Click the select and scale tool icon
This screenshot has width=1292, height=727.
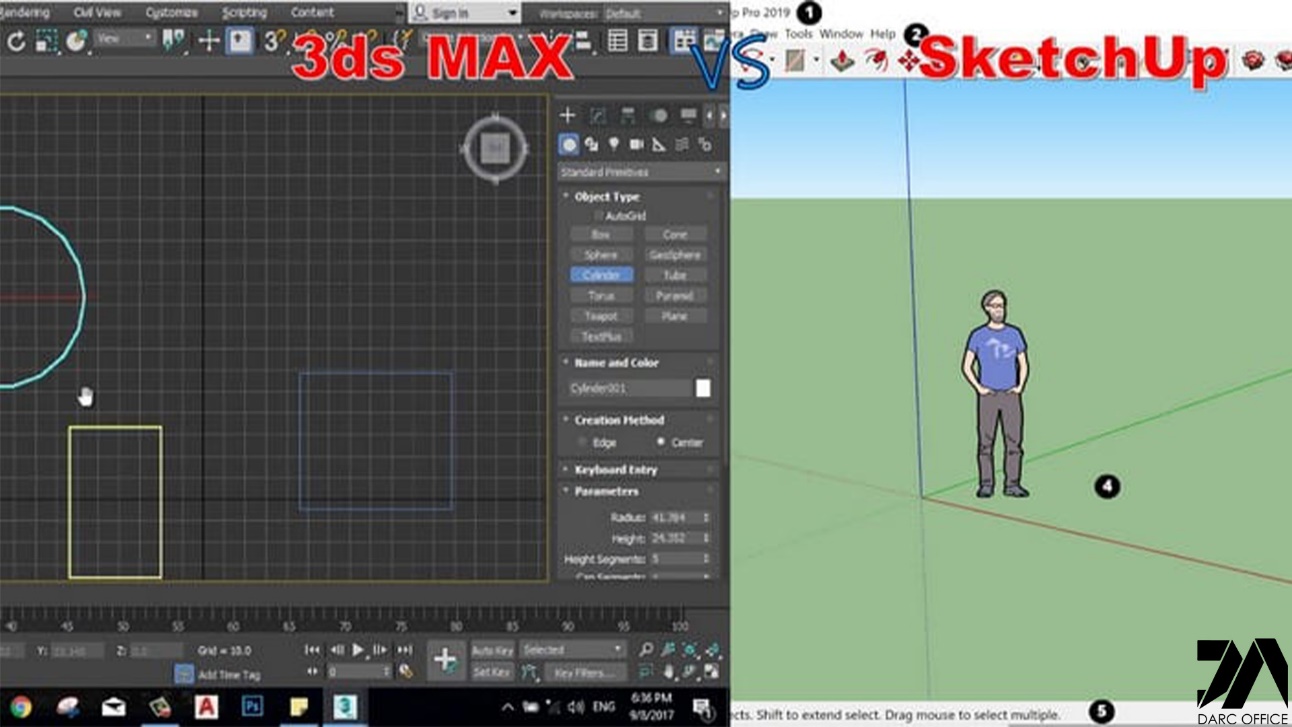pyautogui.click(x=46, y=41)
